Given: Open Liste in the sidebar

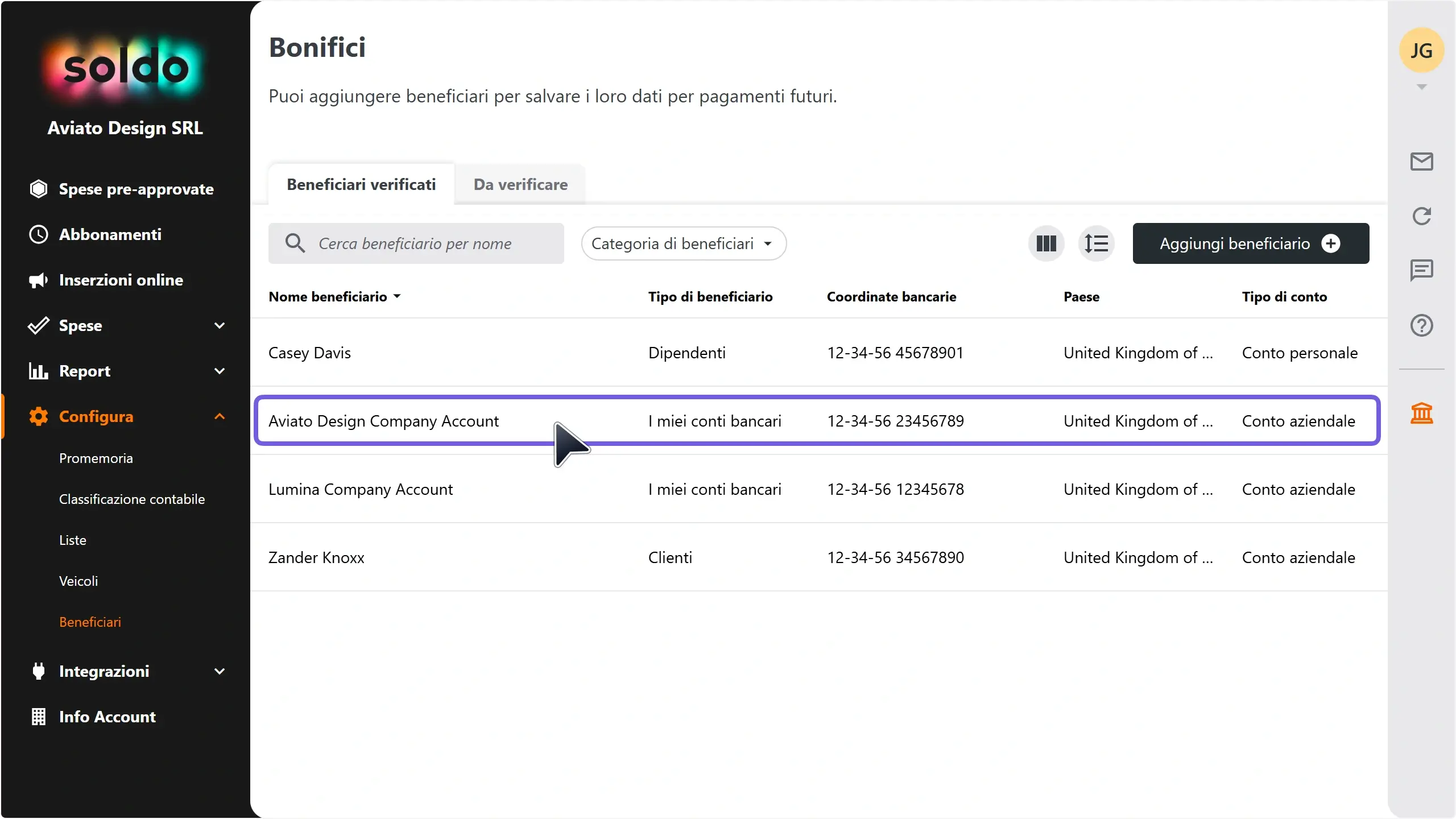Looking at the screenshot, I should click(73, 540).
